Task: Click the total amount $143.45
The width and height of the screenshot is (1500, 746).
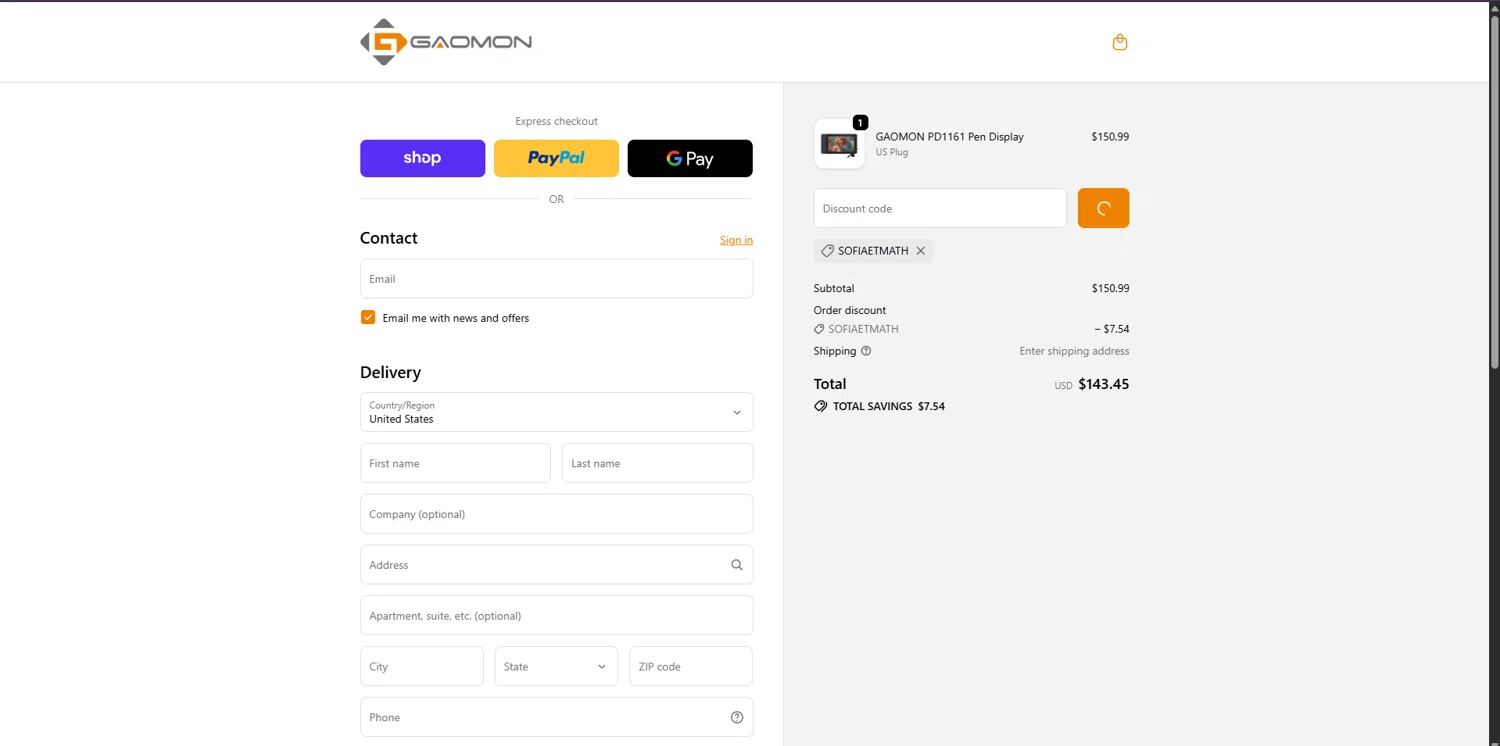Action: 1104,384
